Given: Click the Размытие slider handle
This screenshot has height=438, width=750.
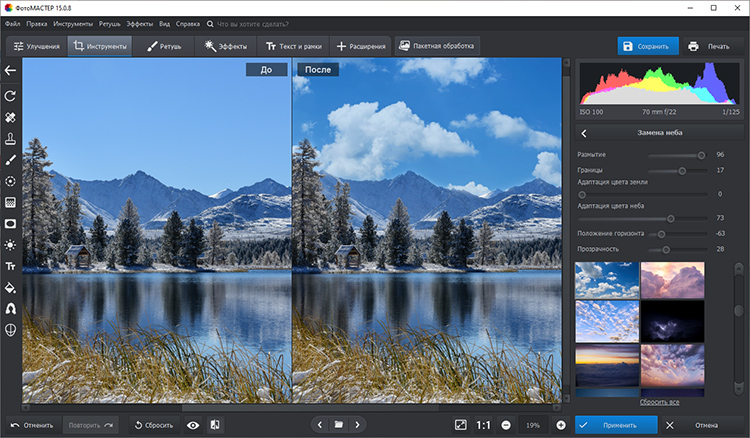Looking at the screenshot, I should tap(701, 155).
